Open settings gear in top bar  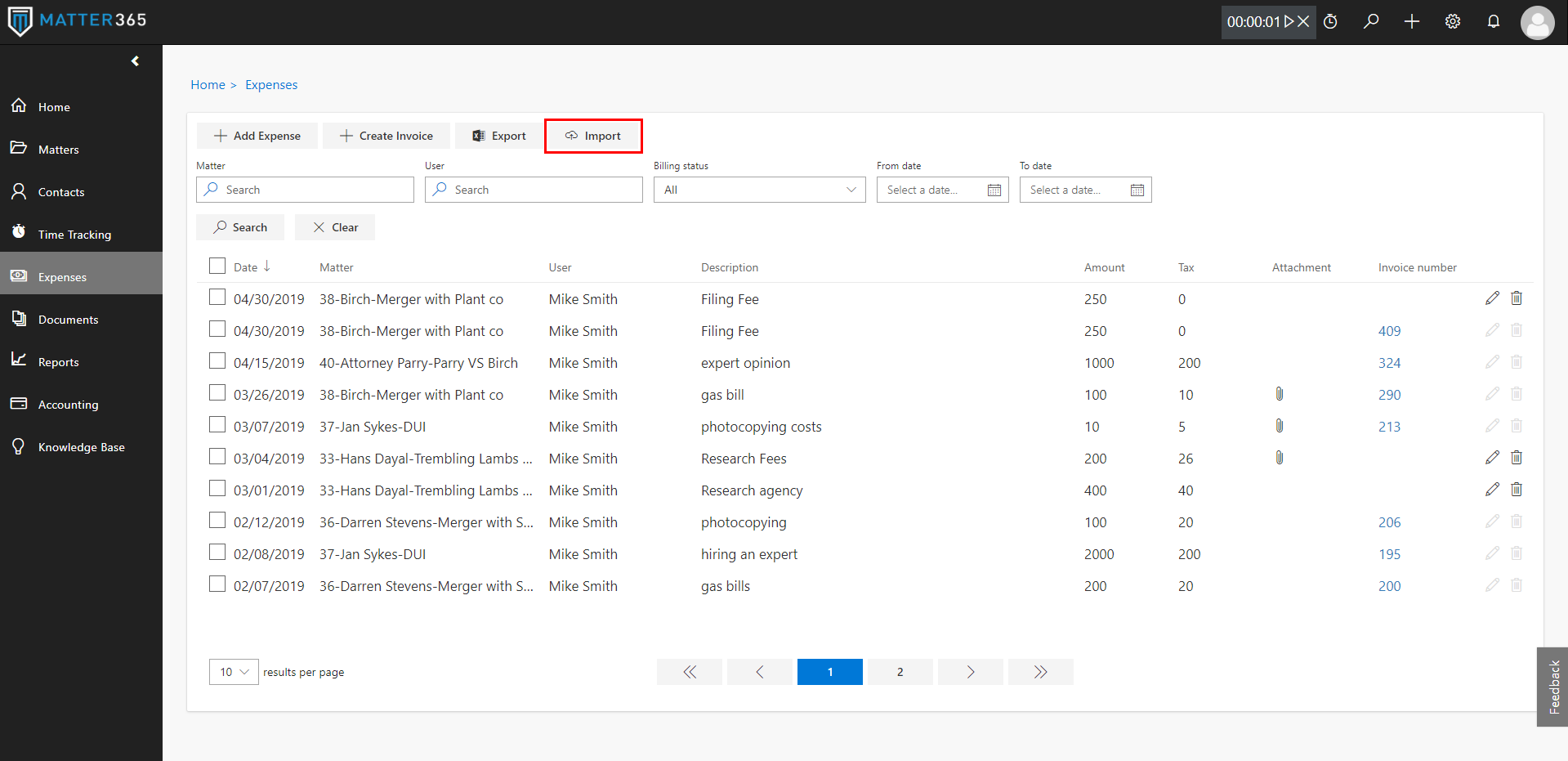point(1452,22)
